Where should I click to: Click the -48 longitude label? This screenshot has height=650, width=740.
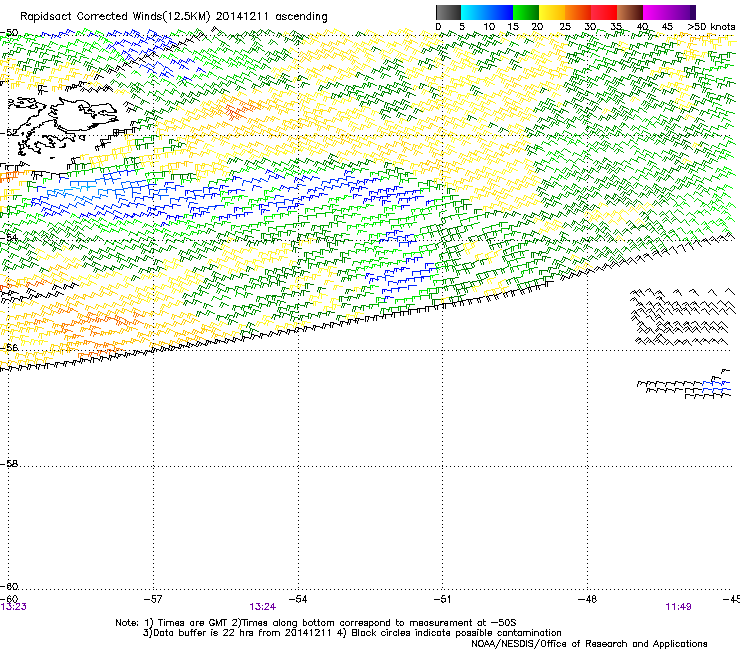coord(587,599)
